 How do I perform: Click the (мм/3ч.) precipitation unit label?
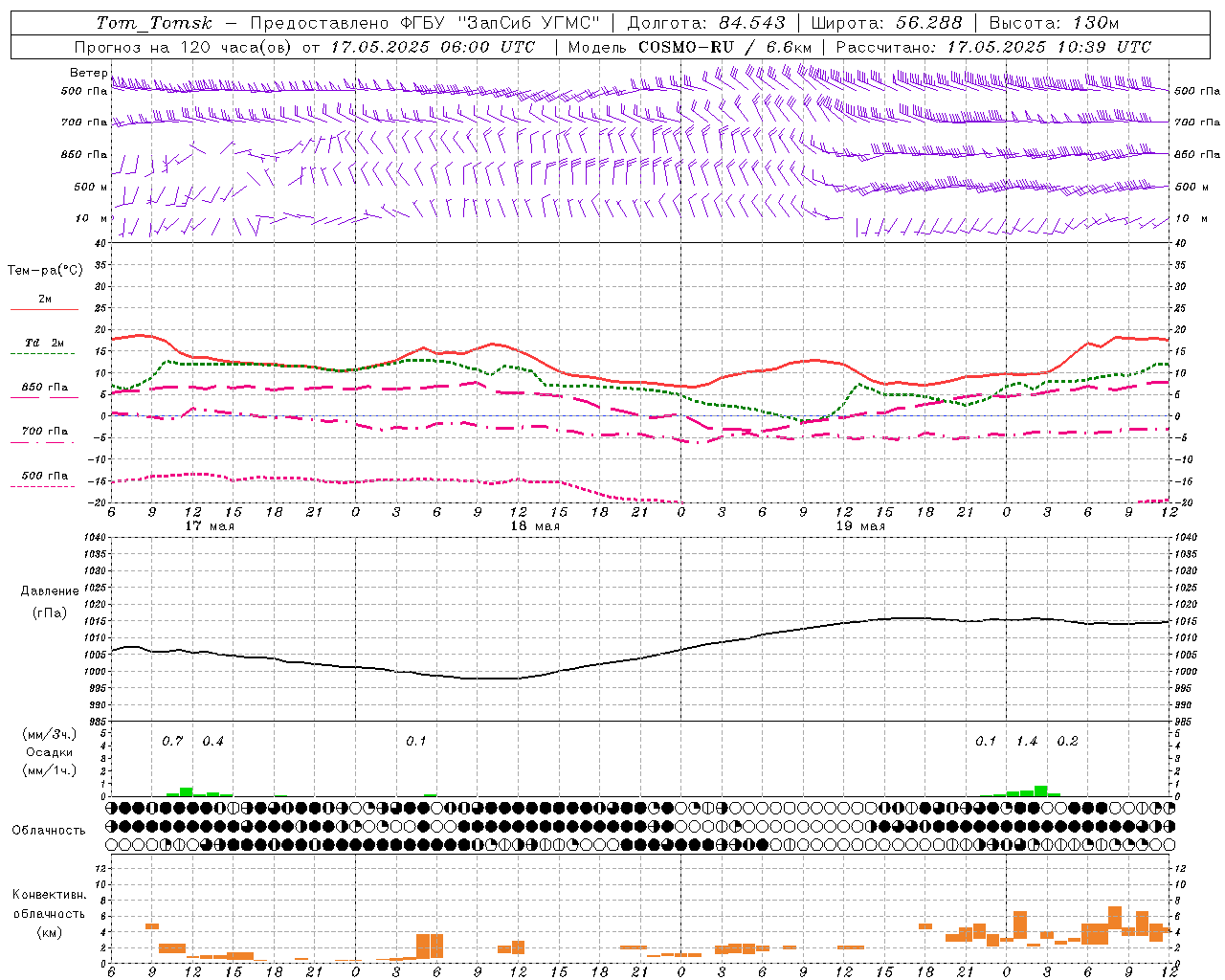[50, 734]
